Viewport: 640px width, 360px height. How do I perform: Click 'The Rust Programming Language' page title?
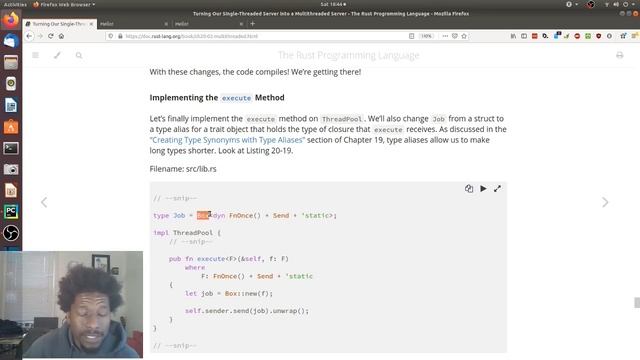click(349, 55)
